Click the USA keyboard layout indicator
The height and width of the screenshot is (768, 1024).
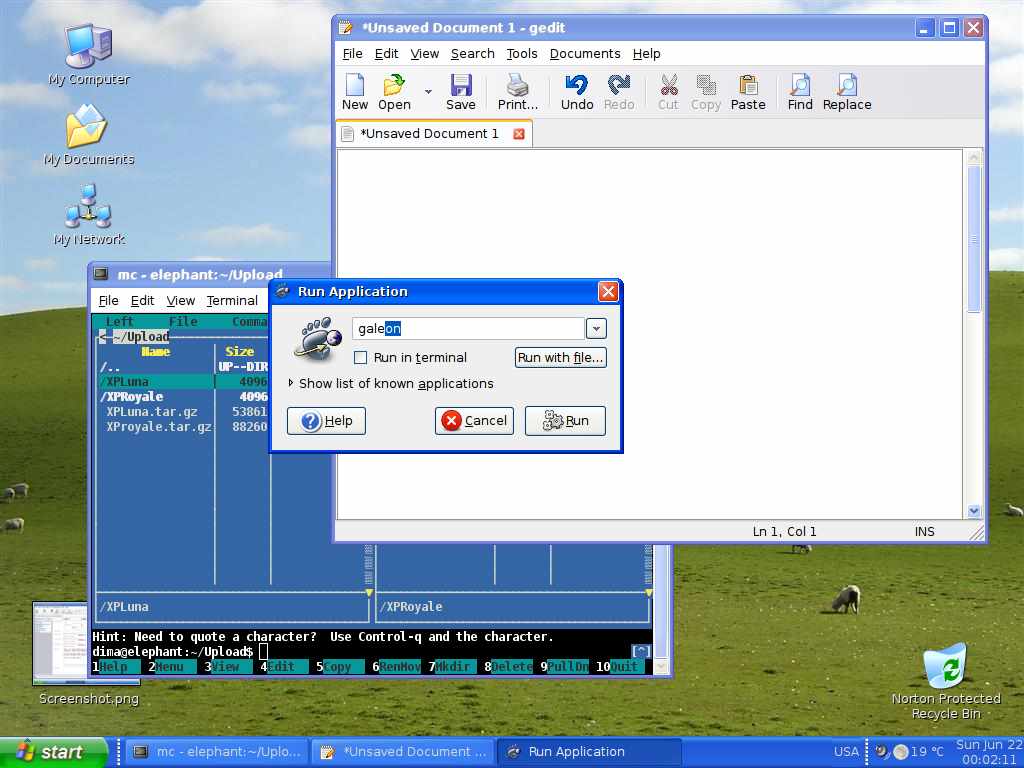pyautogui.click(x=846, y=752)
